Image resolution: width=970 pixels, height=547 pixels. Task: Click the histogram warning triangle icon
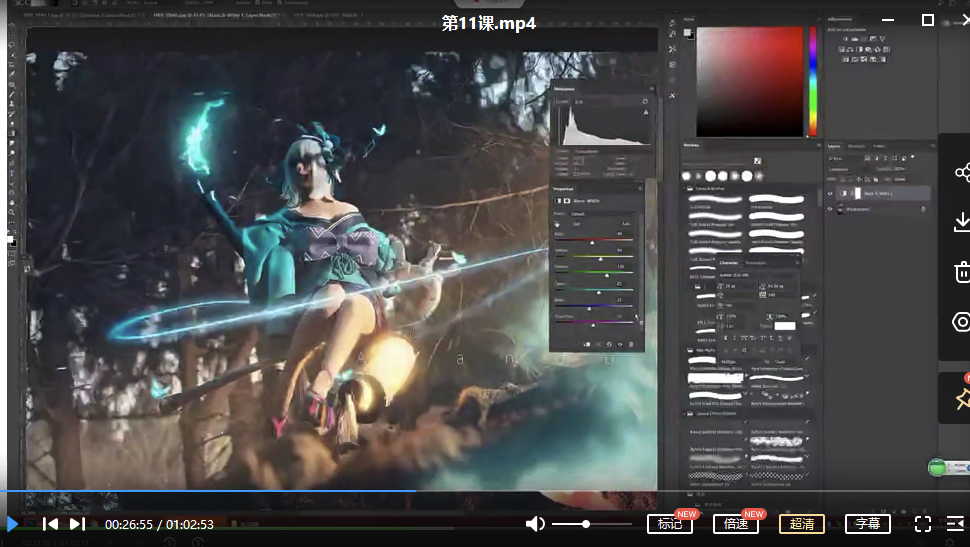(646, 113)
